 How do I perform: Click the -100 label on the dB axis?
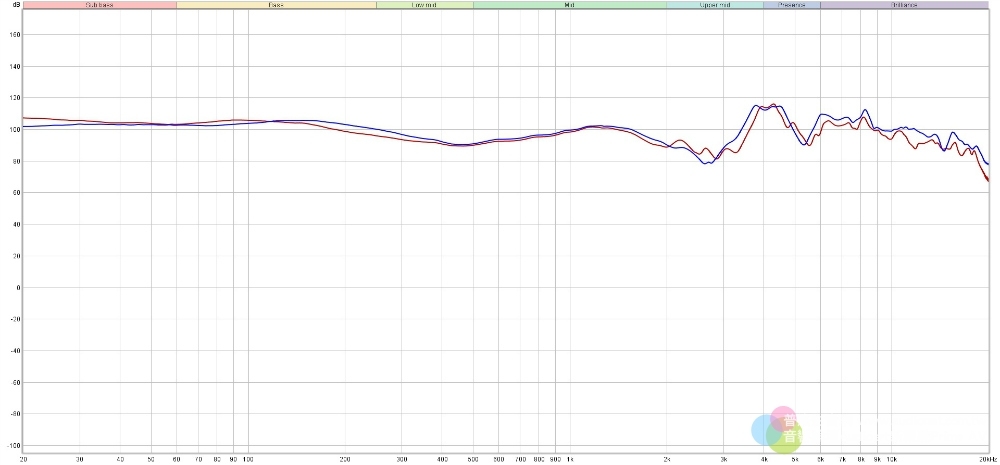tap(11, 445)
